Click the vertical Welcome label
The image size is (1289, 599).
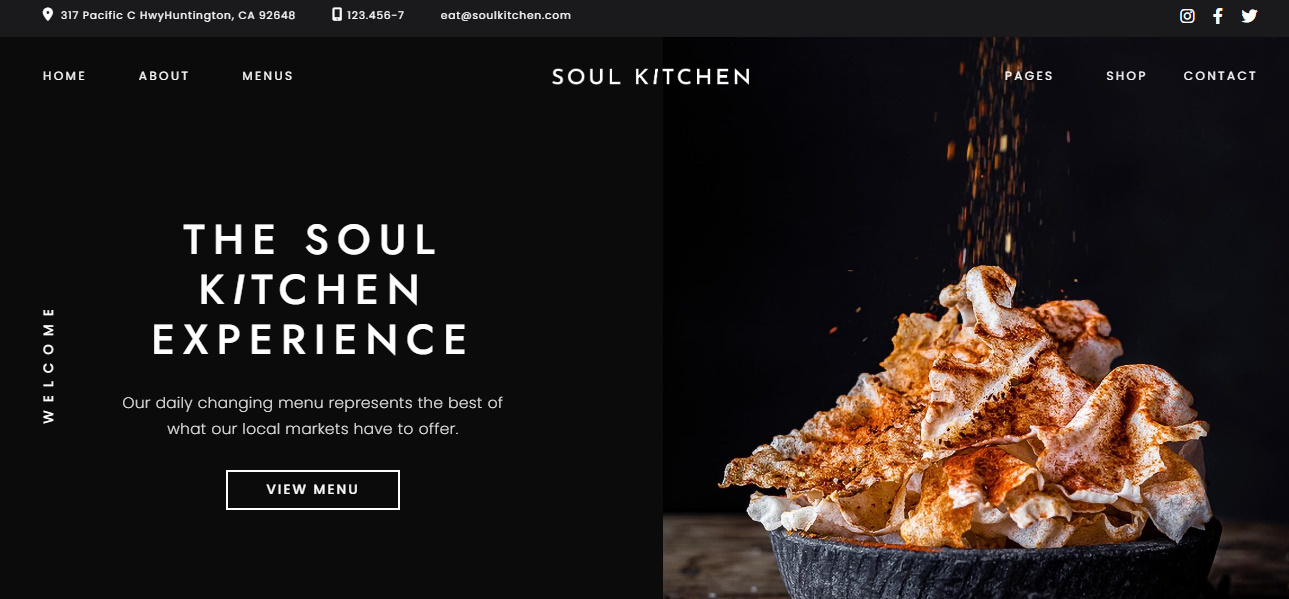click(48, 365)
